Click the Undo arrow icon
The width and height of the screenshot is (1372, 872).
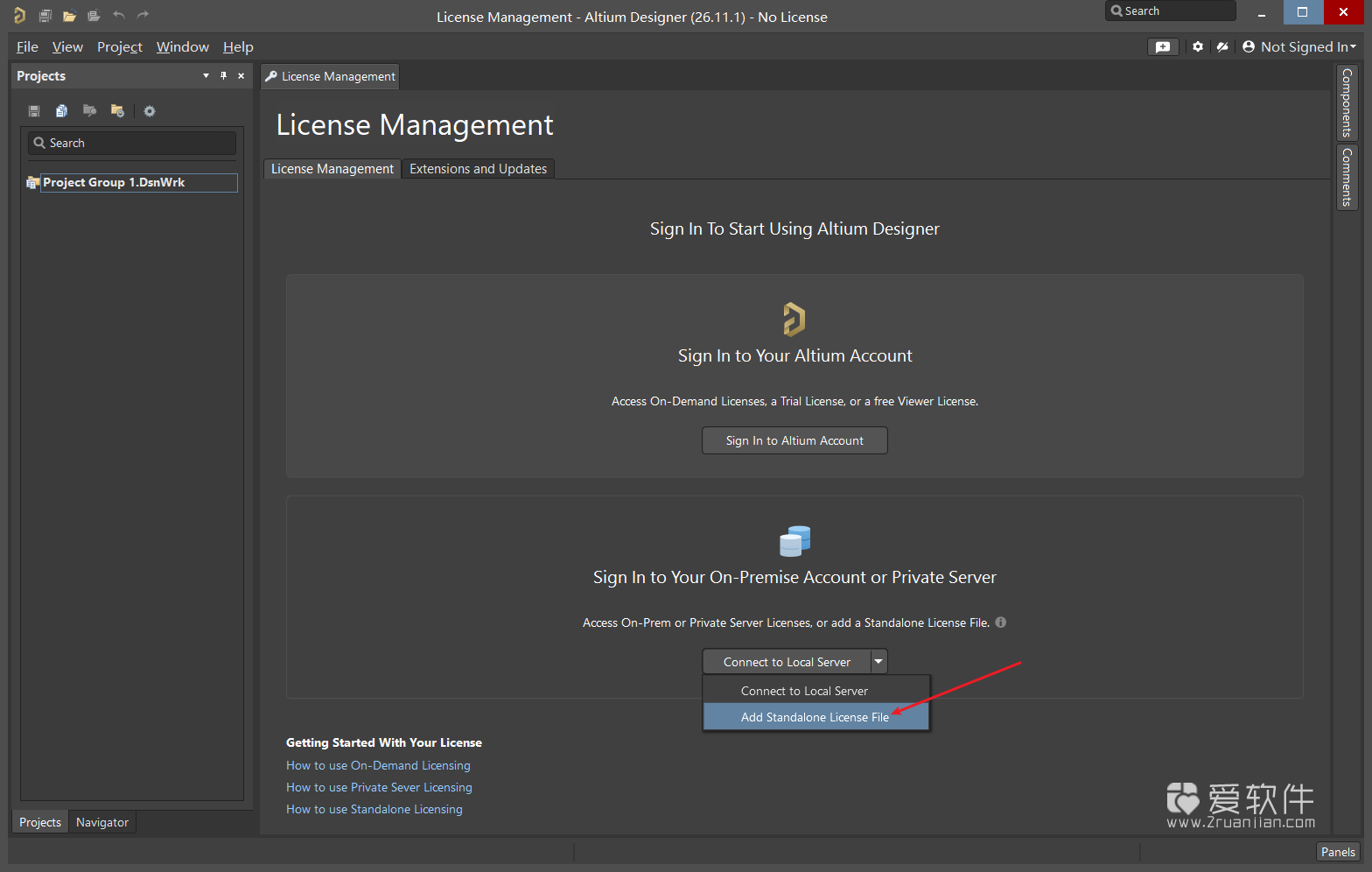[x=119, y=15]
